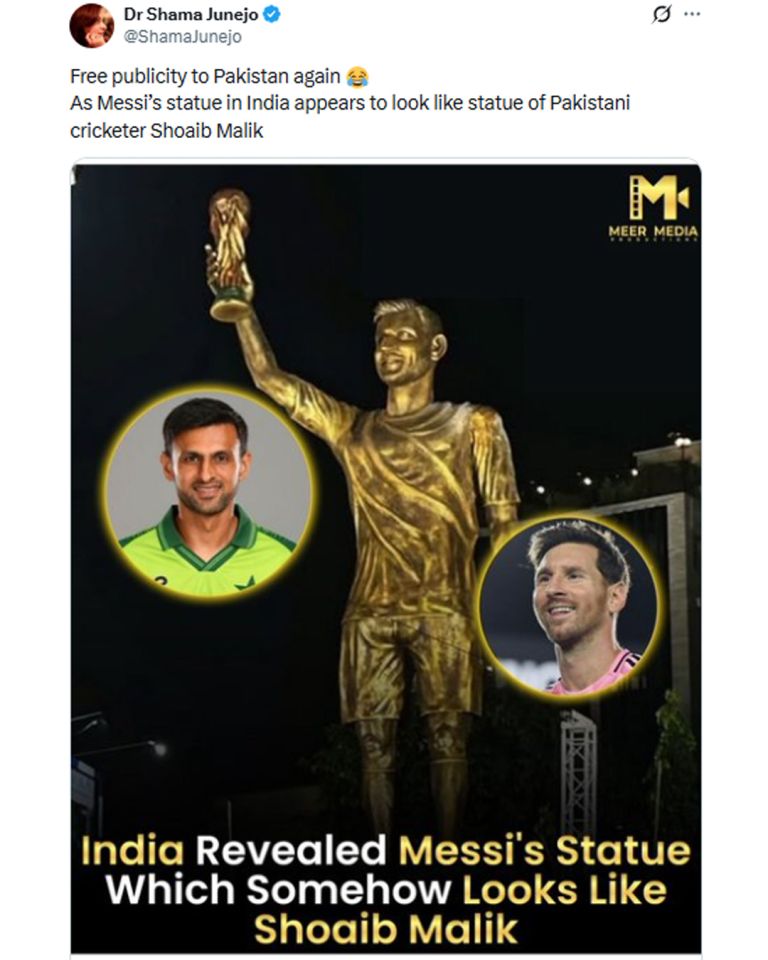This screenshot has height=960, width=768.
Task: Click the "Which Somehow Looks Like" caption line
Action: [x=386, y=890]
